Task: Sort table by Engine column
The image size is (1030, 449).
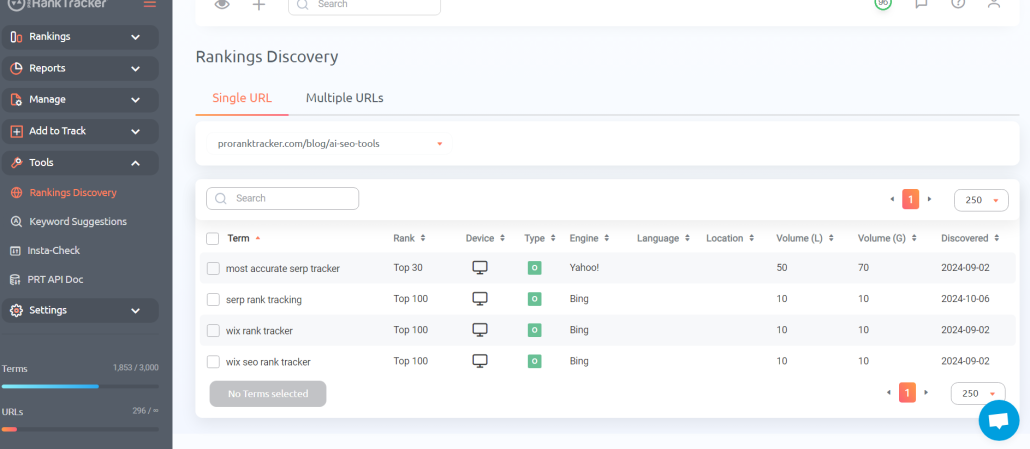Action: [x=590, y=238]
